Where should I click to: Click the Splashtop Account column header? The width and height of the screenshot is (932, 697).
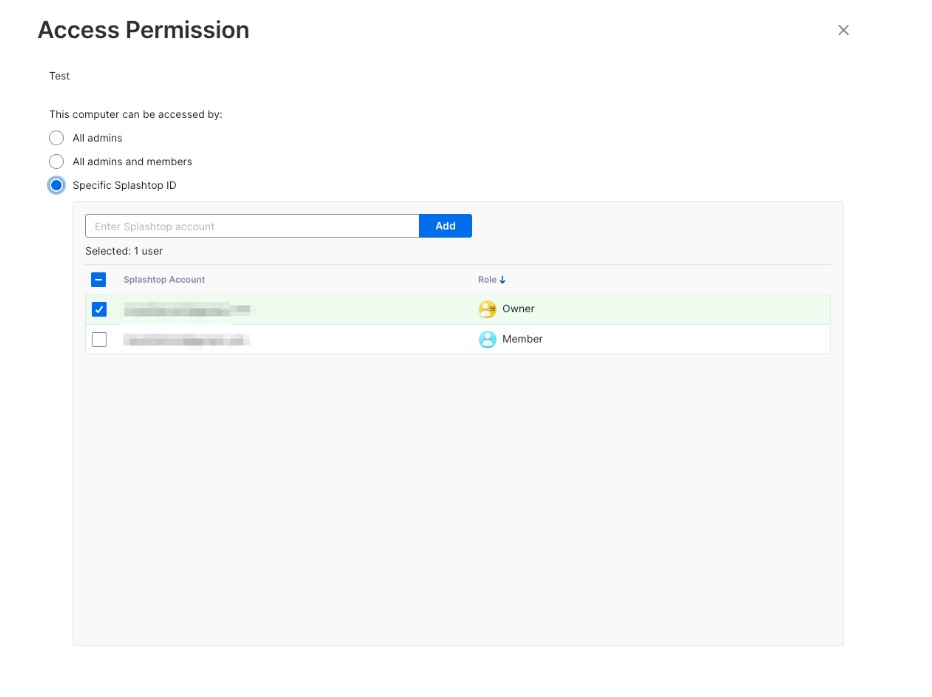(164, 280)
